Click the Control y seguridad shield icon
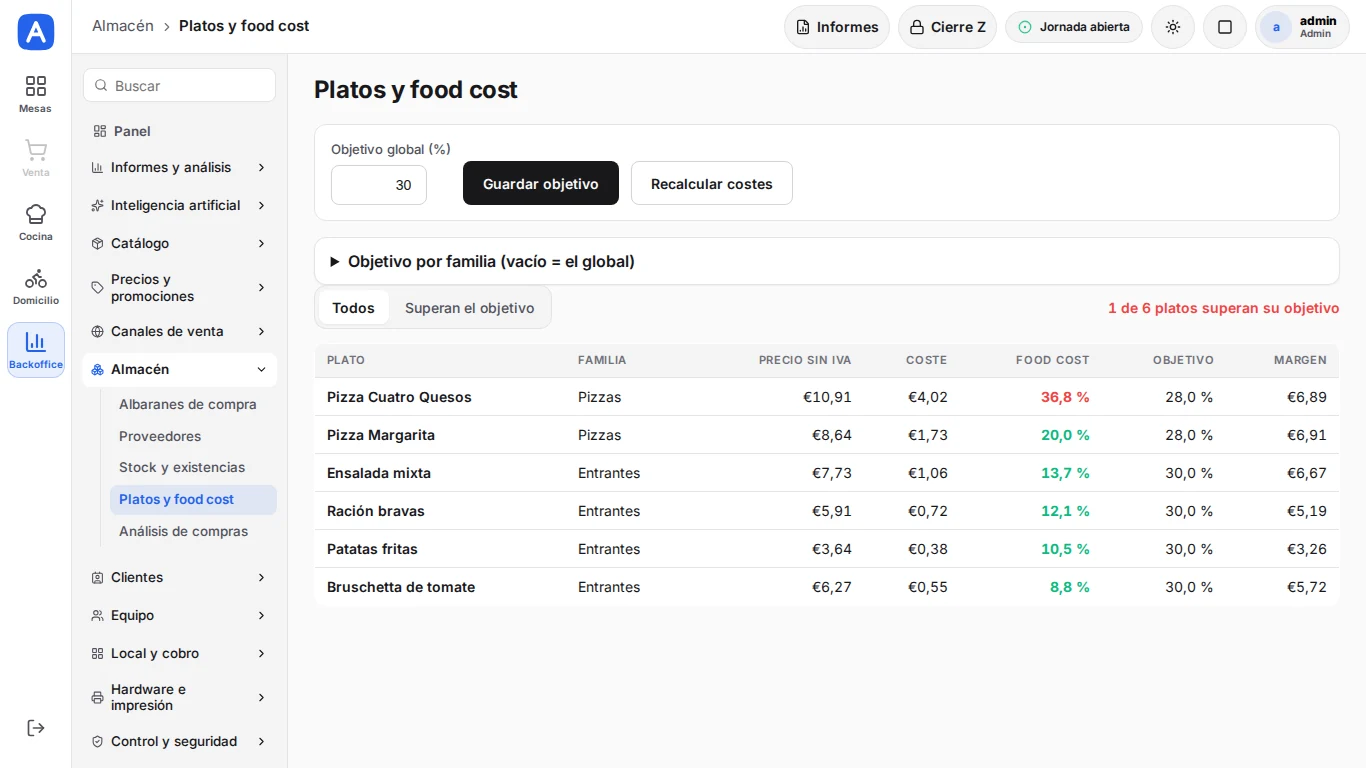 pyautogui.click(x=98, y=741)
